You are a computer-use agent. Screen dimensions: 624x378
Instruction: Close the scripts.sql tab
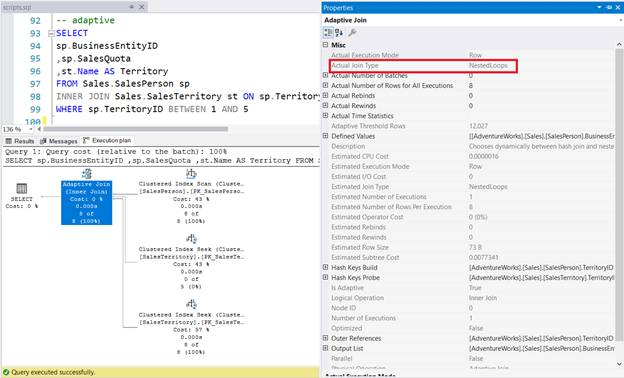click(x=141, y=7)
